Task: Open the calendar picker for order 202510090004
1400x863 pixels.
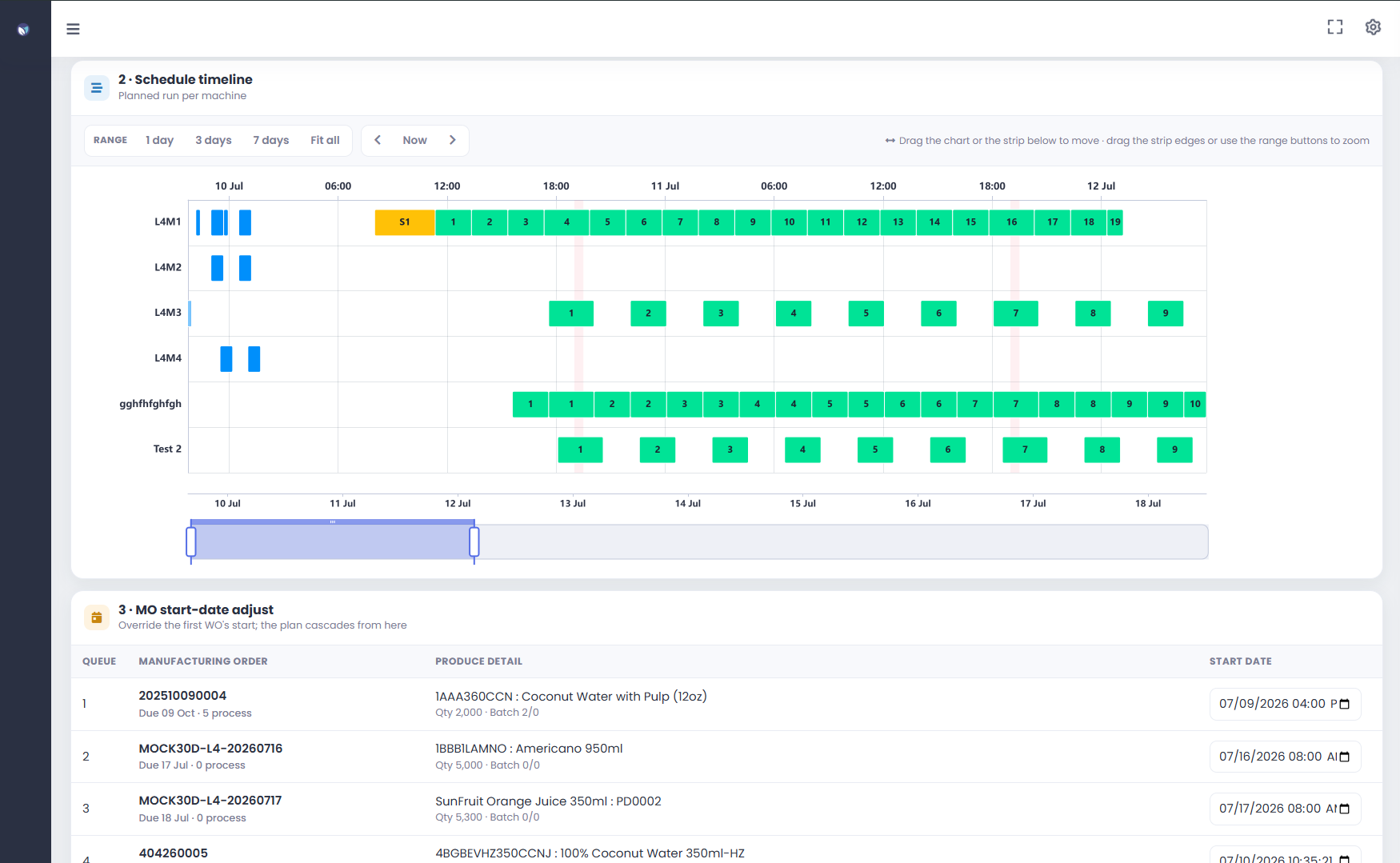Action: coord(1344,704)
